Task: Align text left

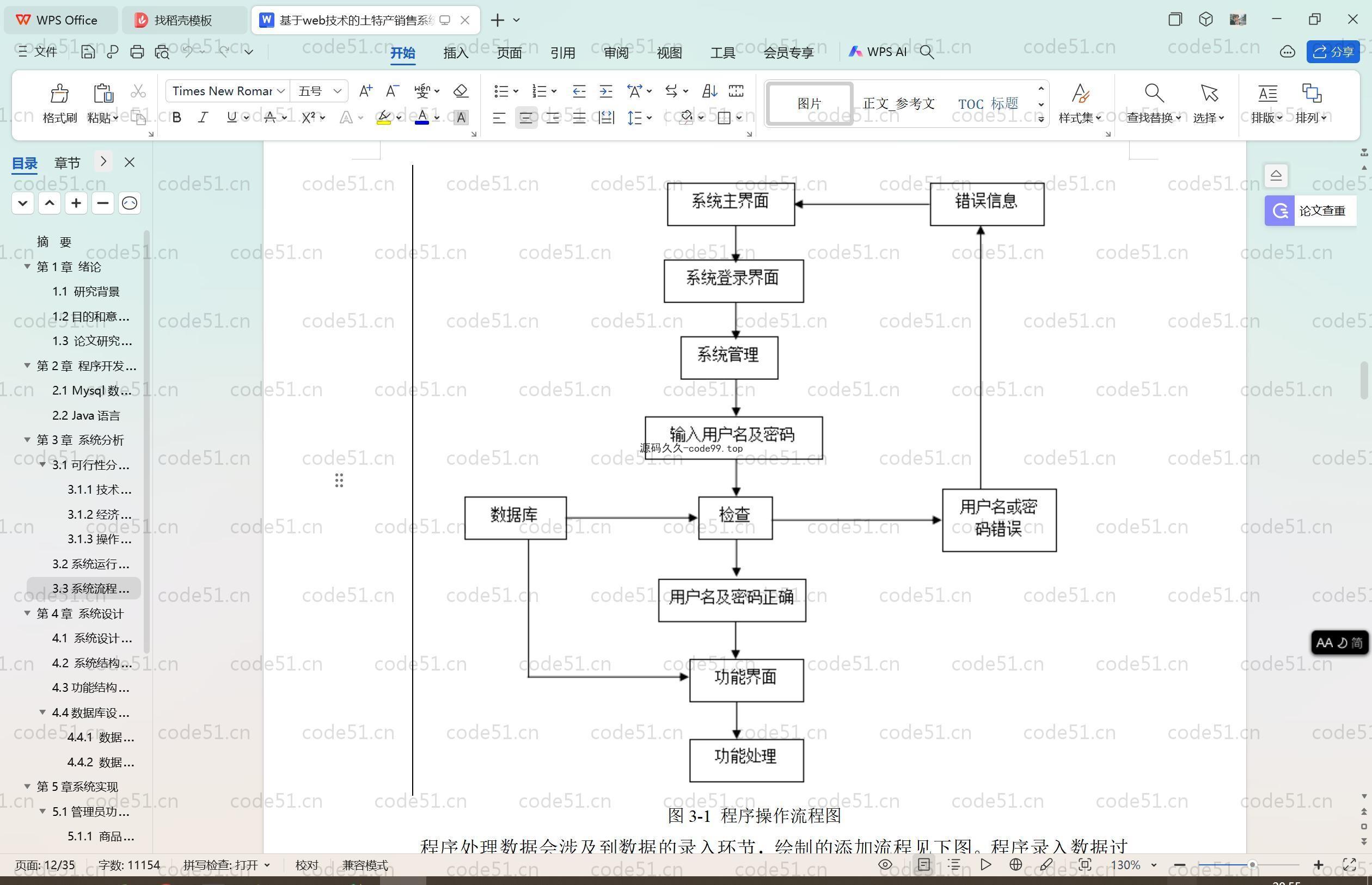Action: pos(499,118)
